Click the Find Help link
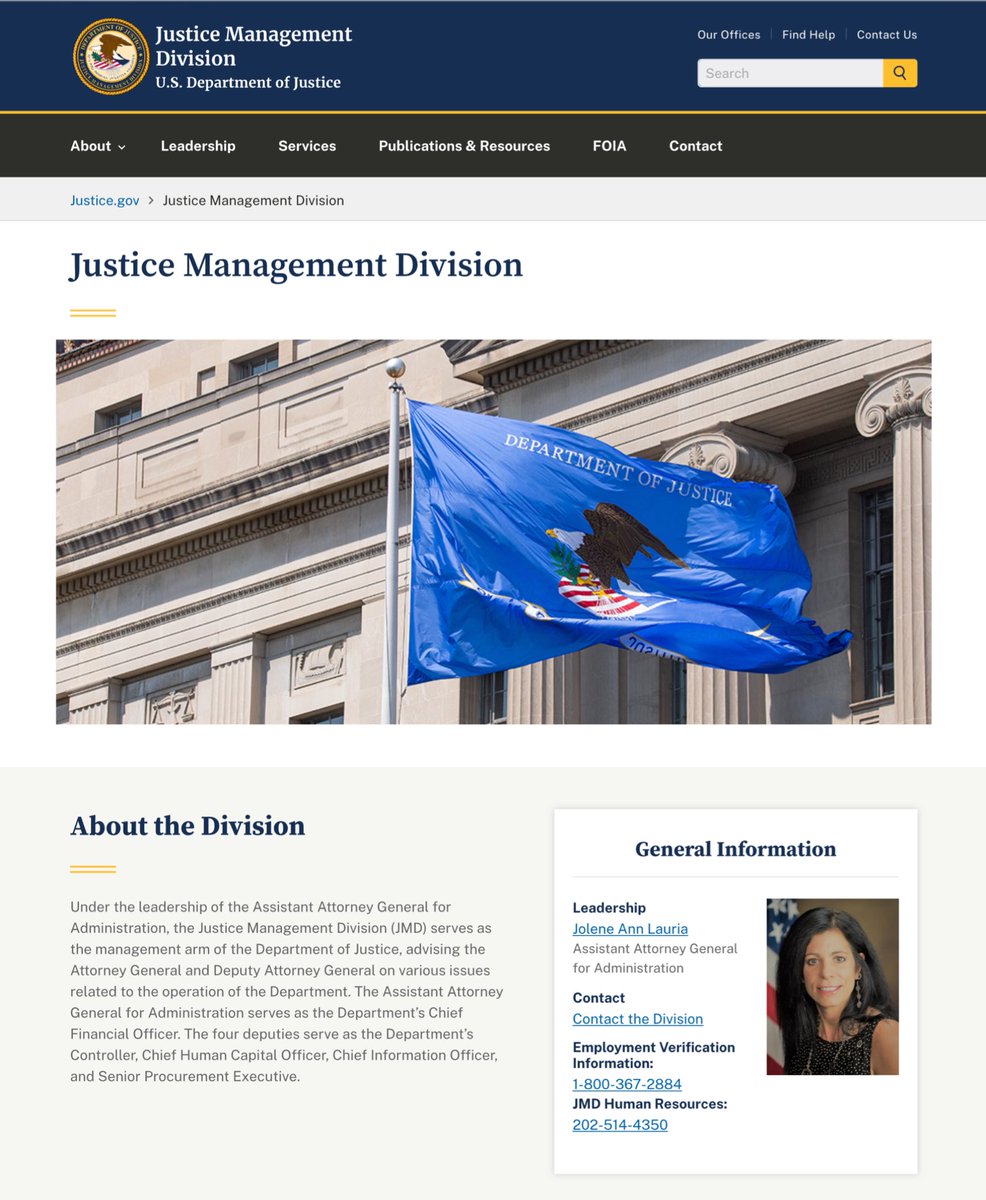This screenshot has width=986, height=1200. pos(808,34)
